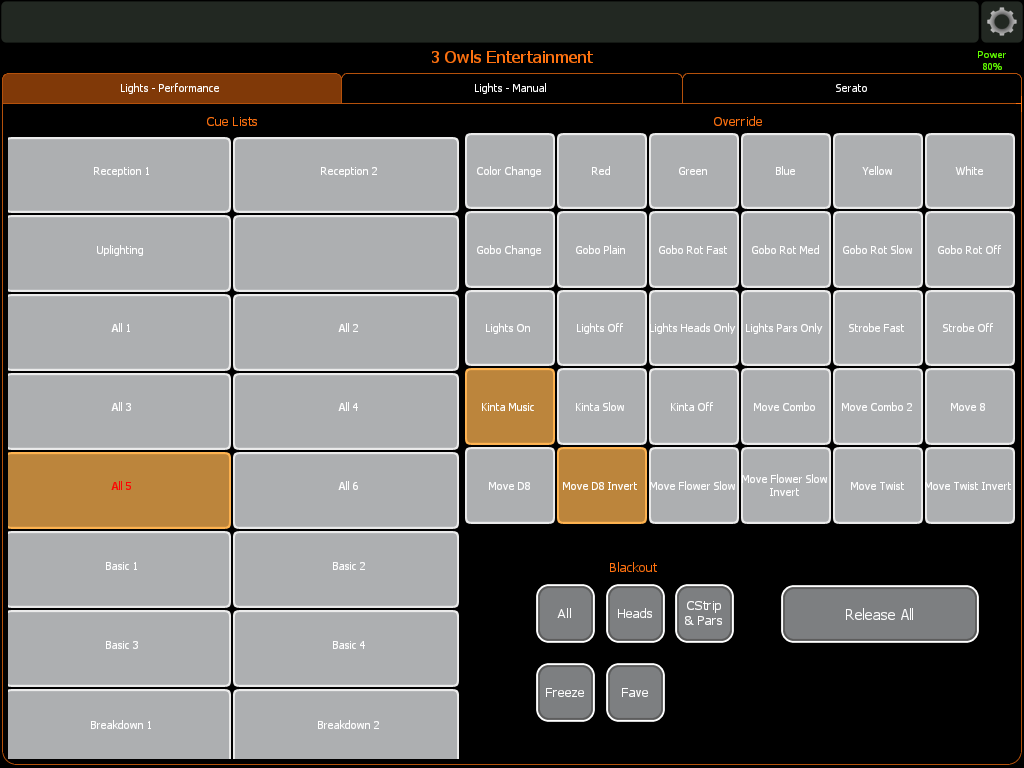
Task: Disable the Move D8 Invert override
Action: point(601,486)
